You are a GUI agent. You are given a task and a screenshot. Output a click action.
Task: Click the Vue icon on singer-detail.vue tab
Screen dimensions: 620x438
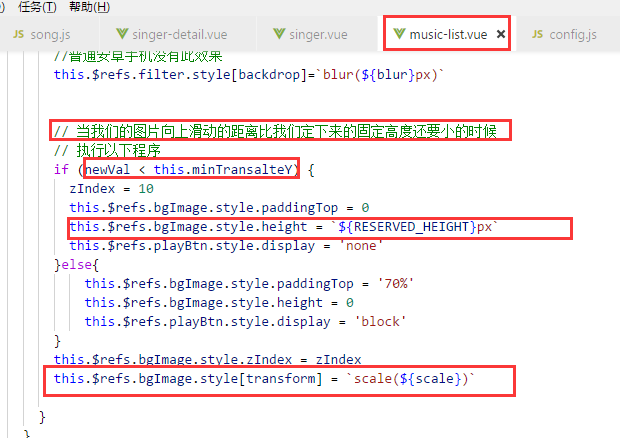122,34
